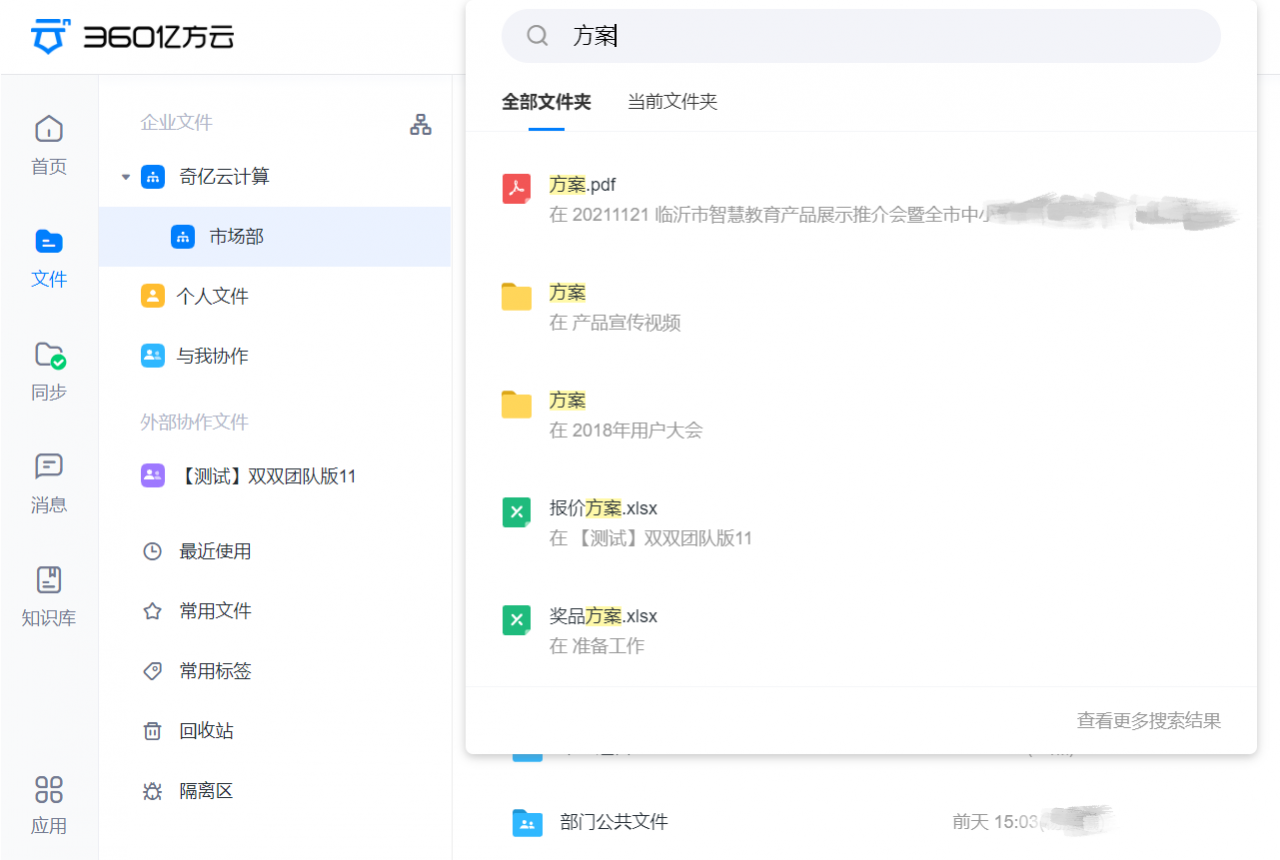Click the organization structure icon beside 企业文件
Image resolution: width=1280 pixels, height=860 pixels.
coord(420,125)
